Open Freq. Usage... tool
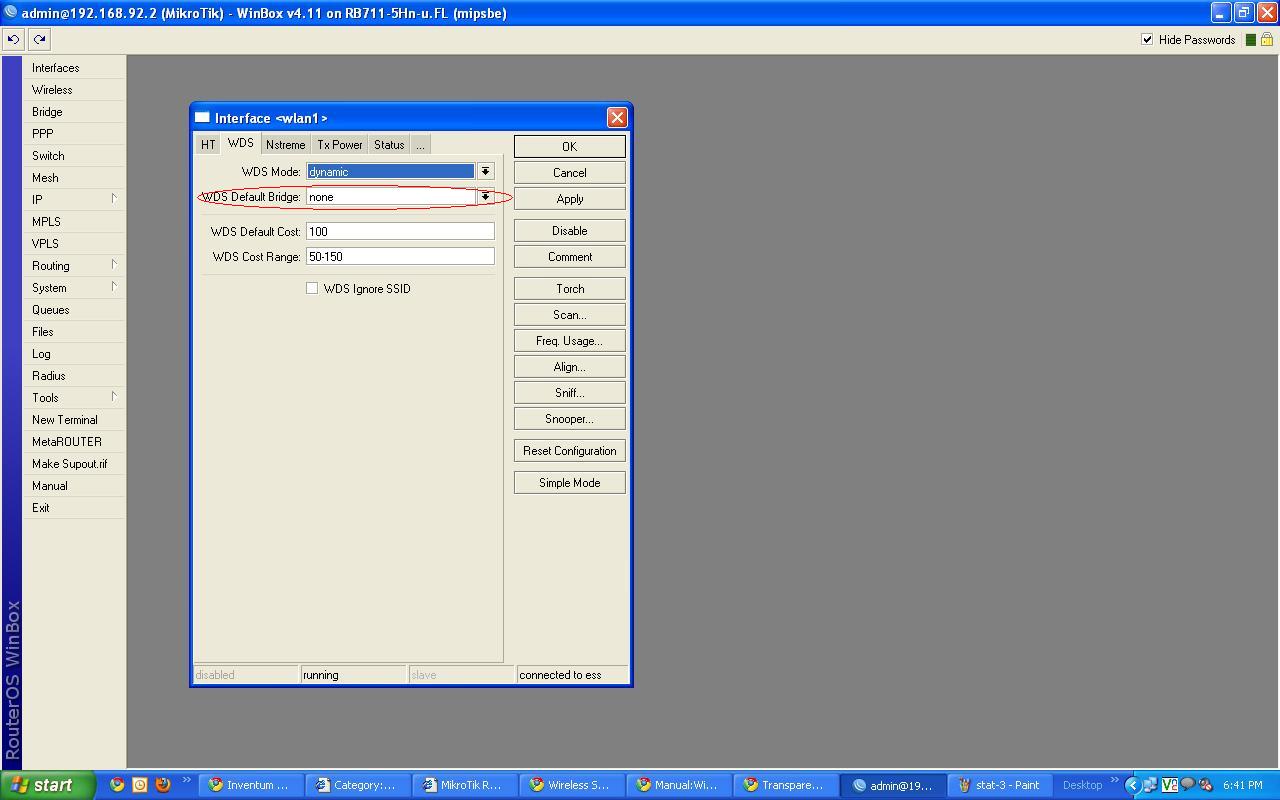The height and width of the screenshot is (800, 1280). (x=570, y=341)
